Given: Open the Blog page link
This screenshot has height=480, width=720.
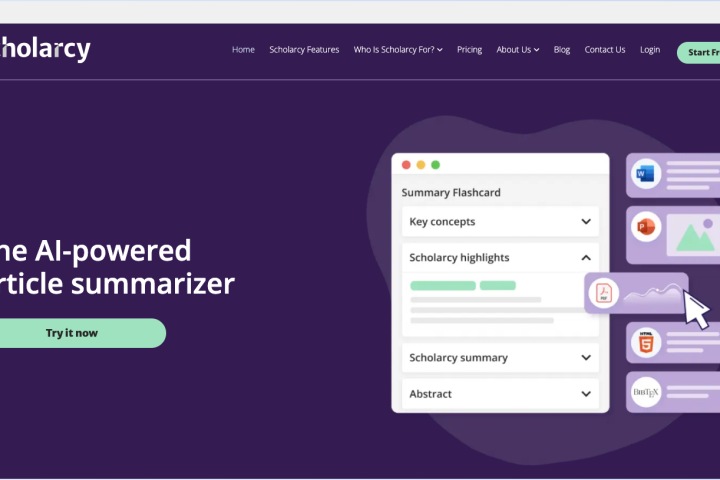Looking at the screenshot, I should point(562,50).
